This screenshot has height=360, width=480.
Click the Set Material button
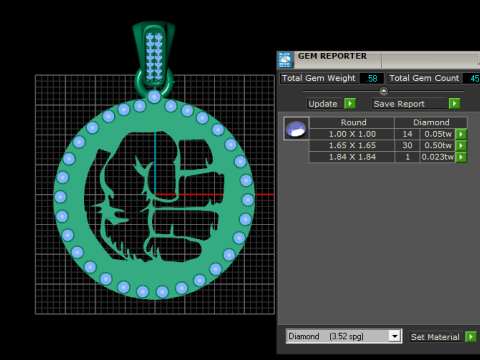(435, 337)
